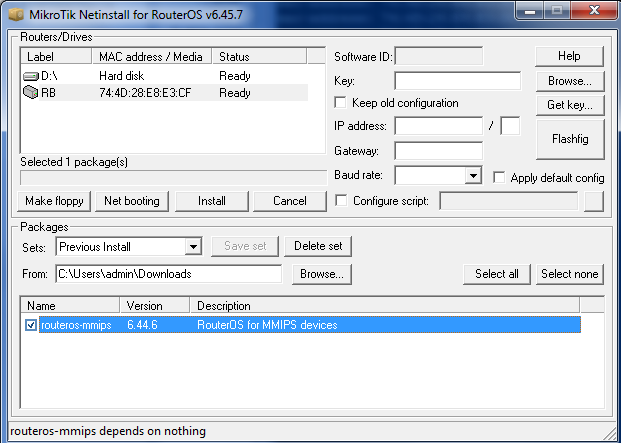Image resolution: width=621 pixels, height=443 pixels.
Task: Start installation with Install button
Action: click(x=212, y=201)
